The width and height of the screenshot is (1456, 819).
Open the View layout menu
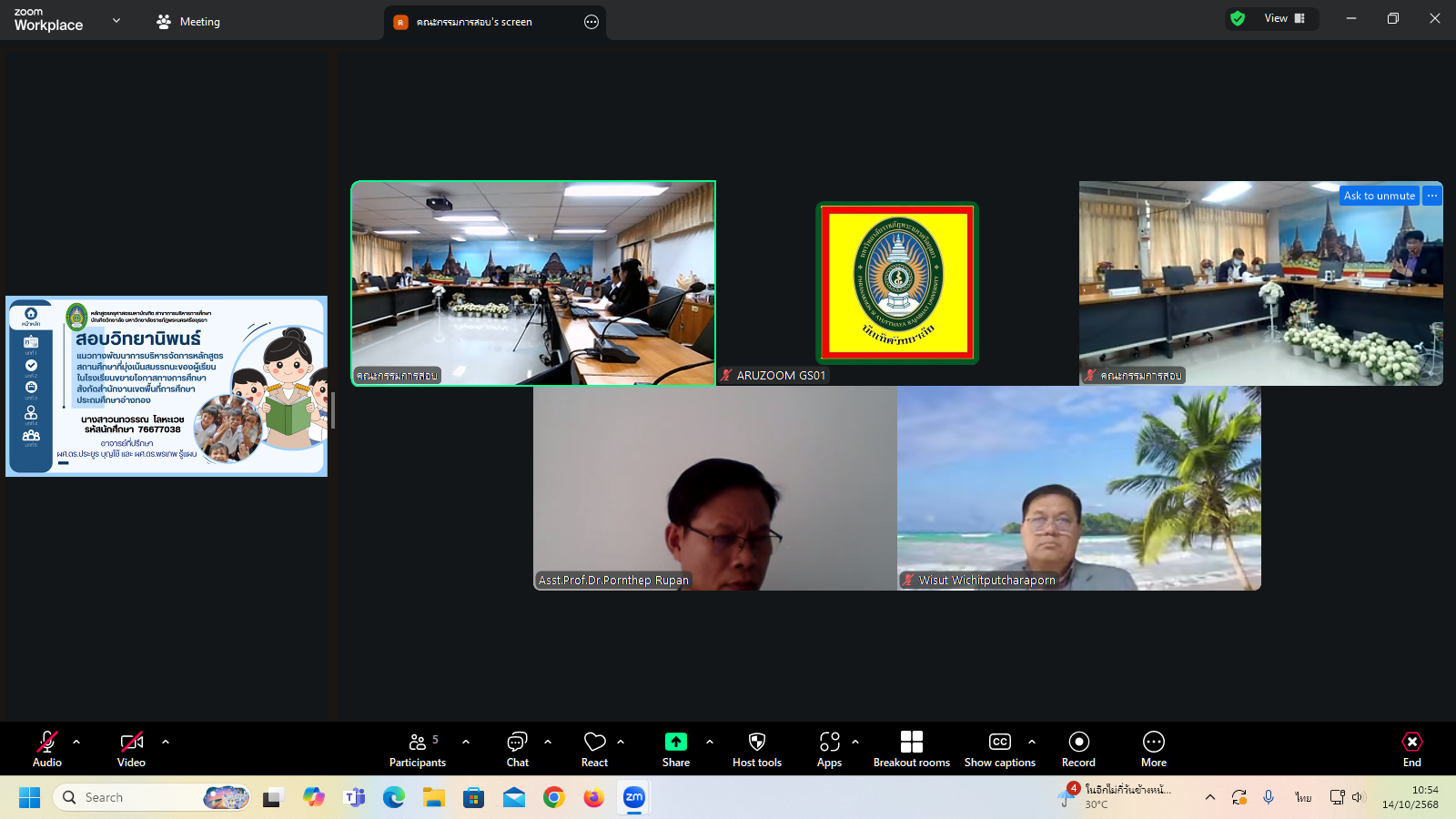point(1284,18)
